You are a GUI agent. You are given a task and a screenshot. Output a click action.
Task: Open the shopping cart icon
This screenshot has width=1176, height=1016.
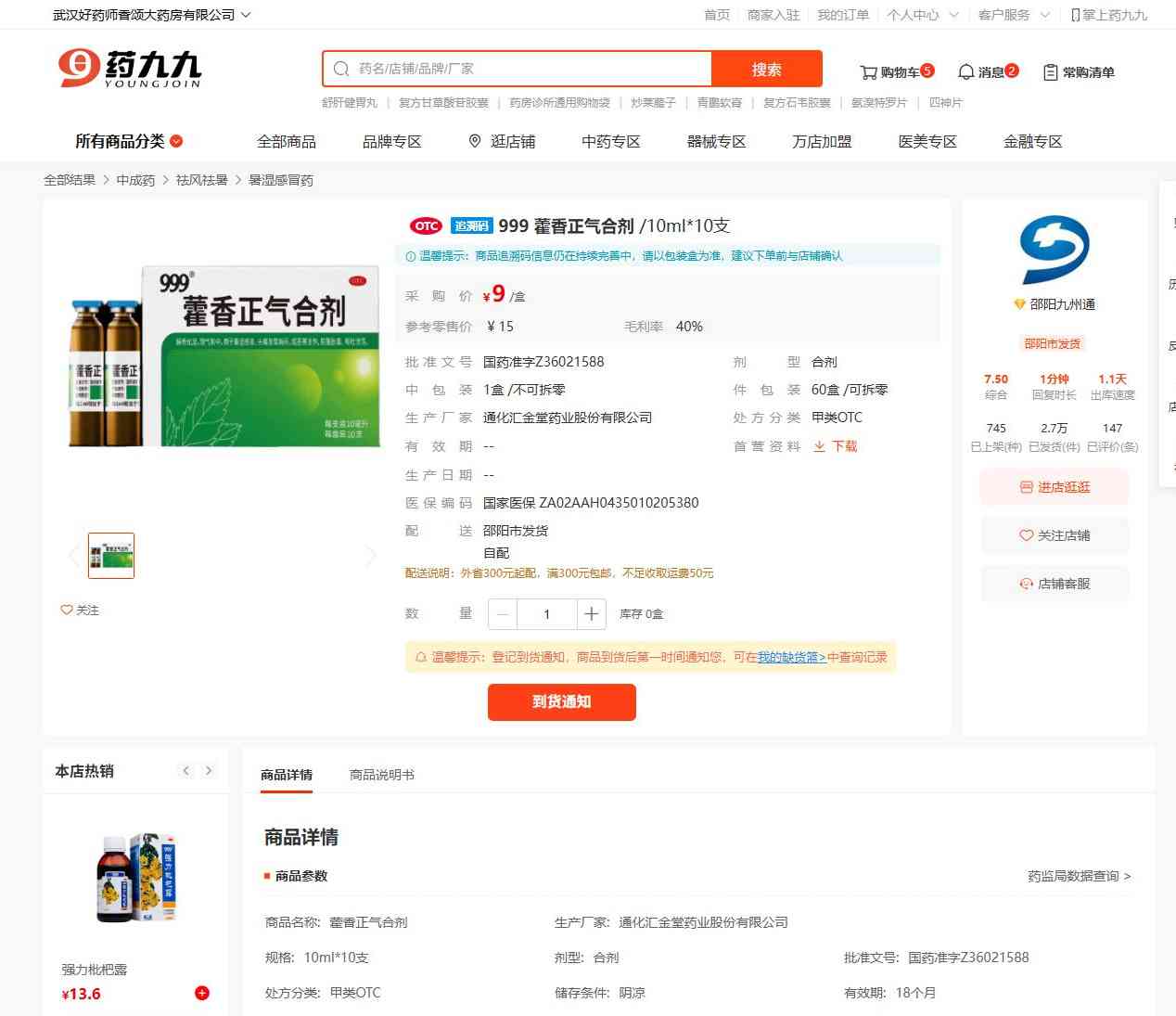[x=868, y=71]
